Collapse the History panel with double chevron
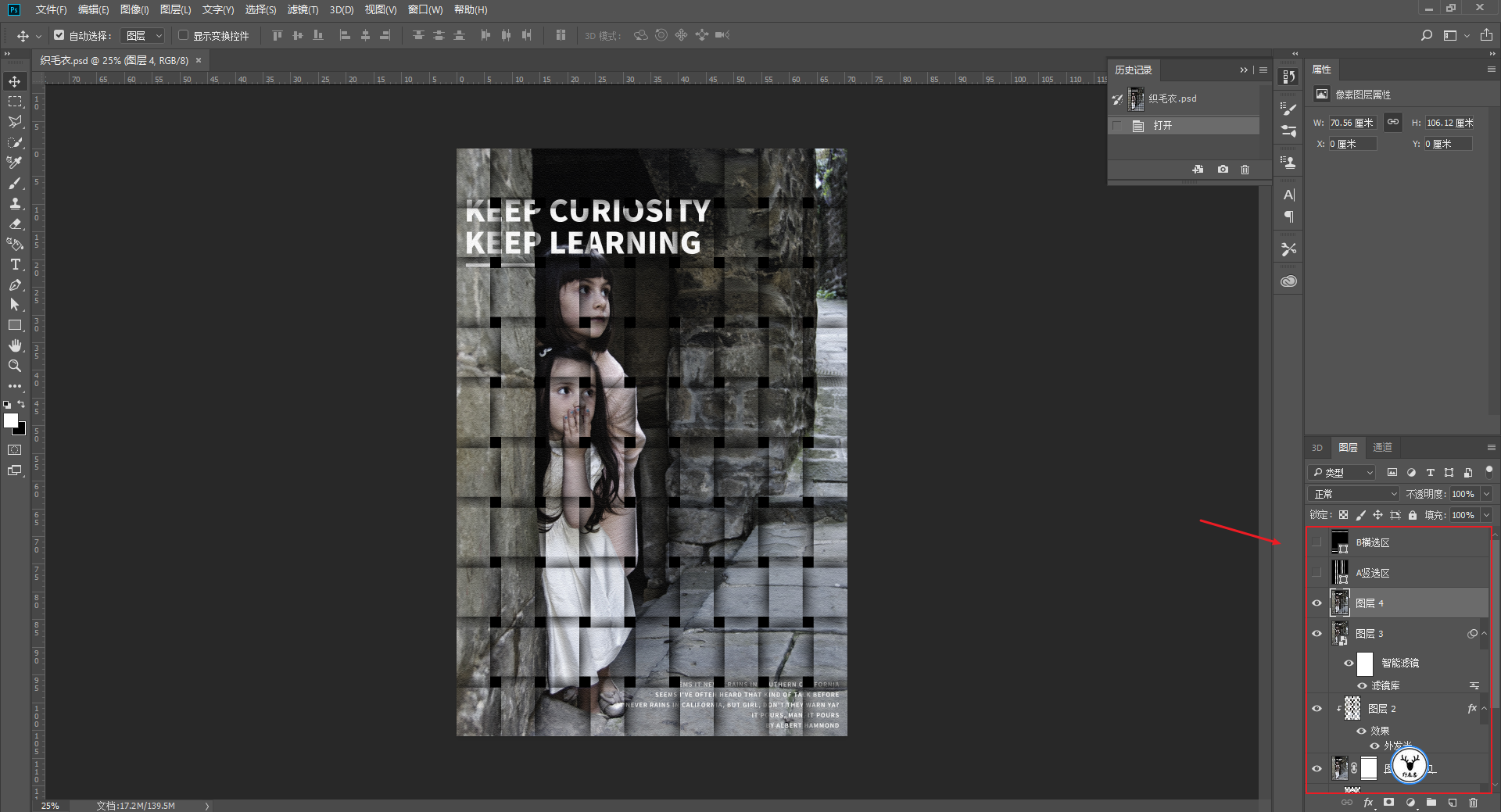Screen dimensions: 1501x812 [1244, 70]
